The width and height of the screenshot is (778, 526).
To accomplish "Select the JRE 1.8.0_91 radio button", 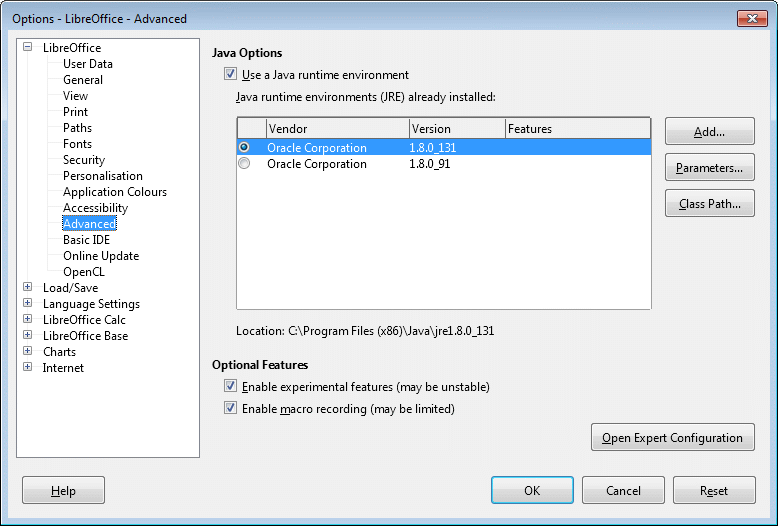I will point(244,163).
